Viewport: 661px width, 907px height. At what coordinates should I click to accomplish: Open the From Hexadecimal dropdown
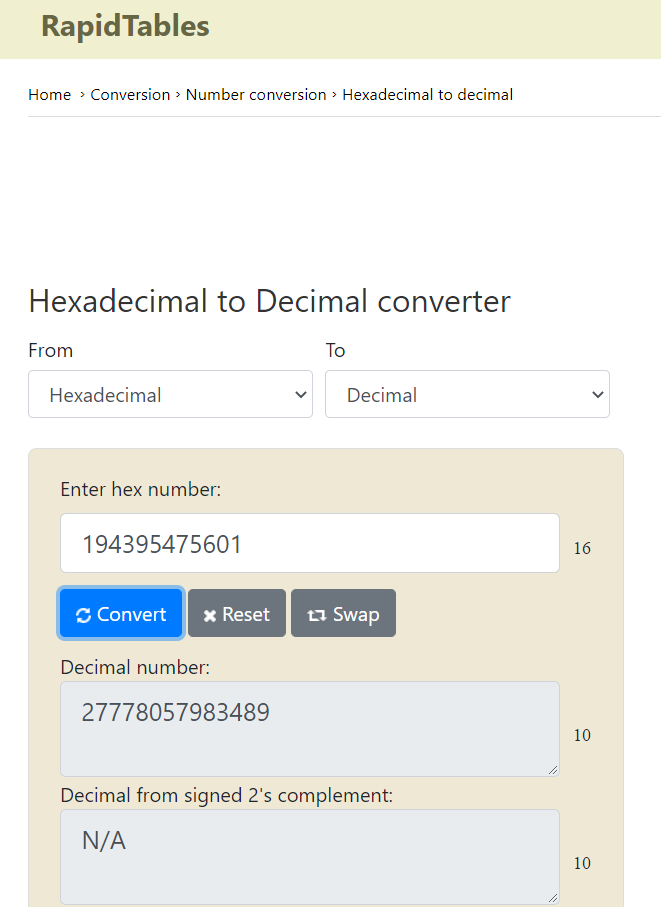pyautogui.click(x=171, y=394)
